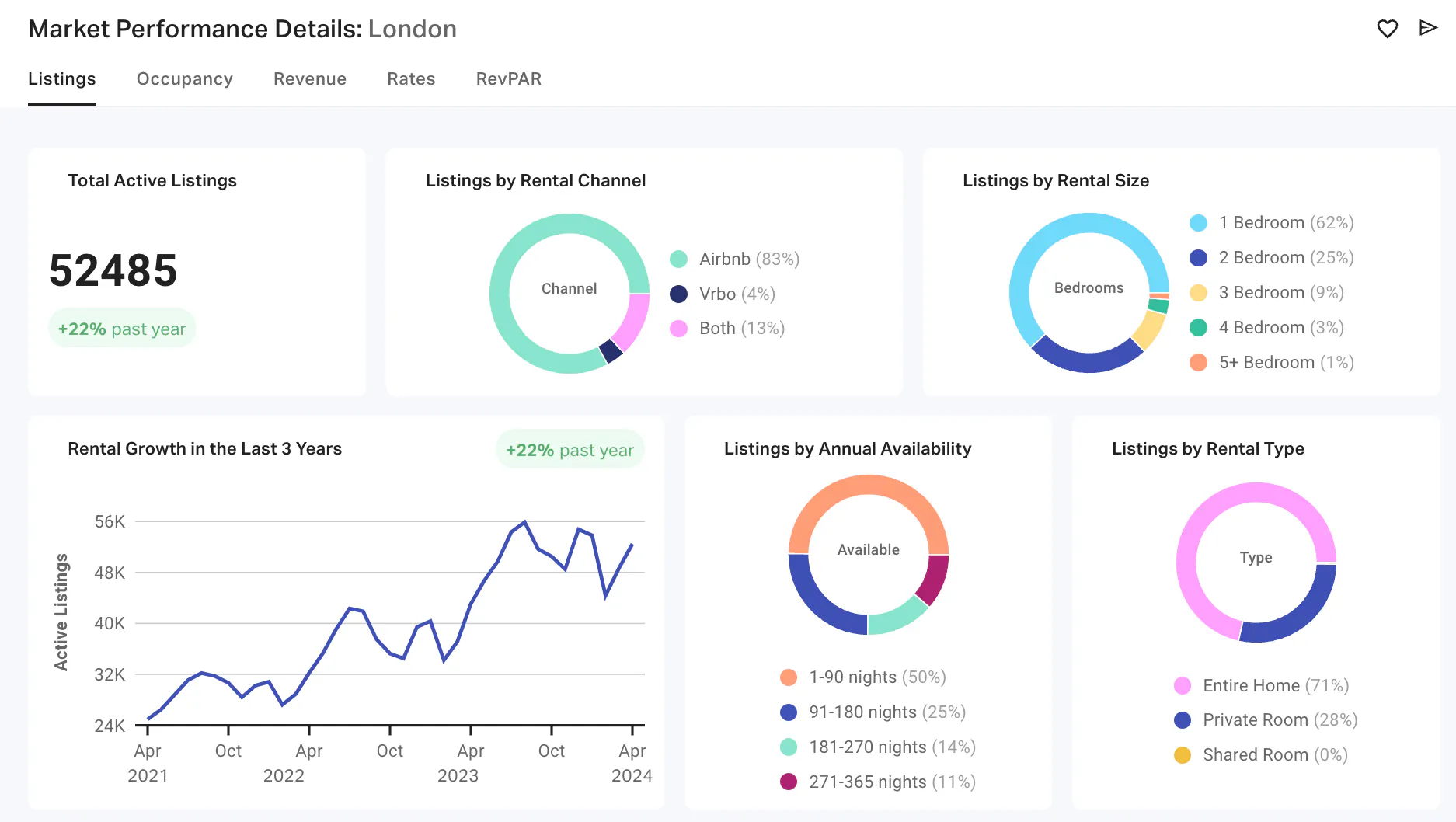
Task: Click the 56K y-axis label
Action: tap(110, 522)
